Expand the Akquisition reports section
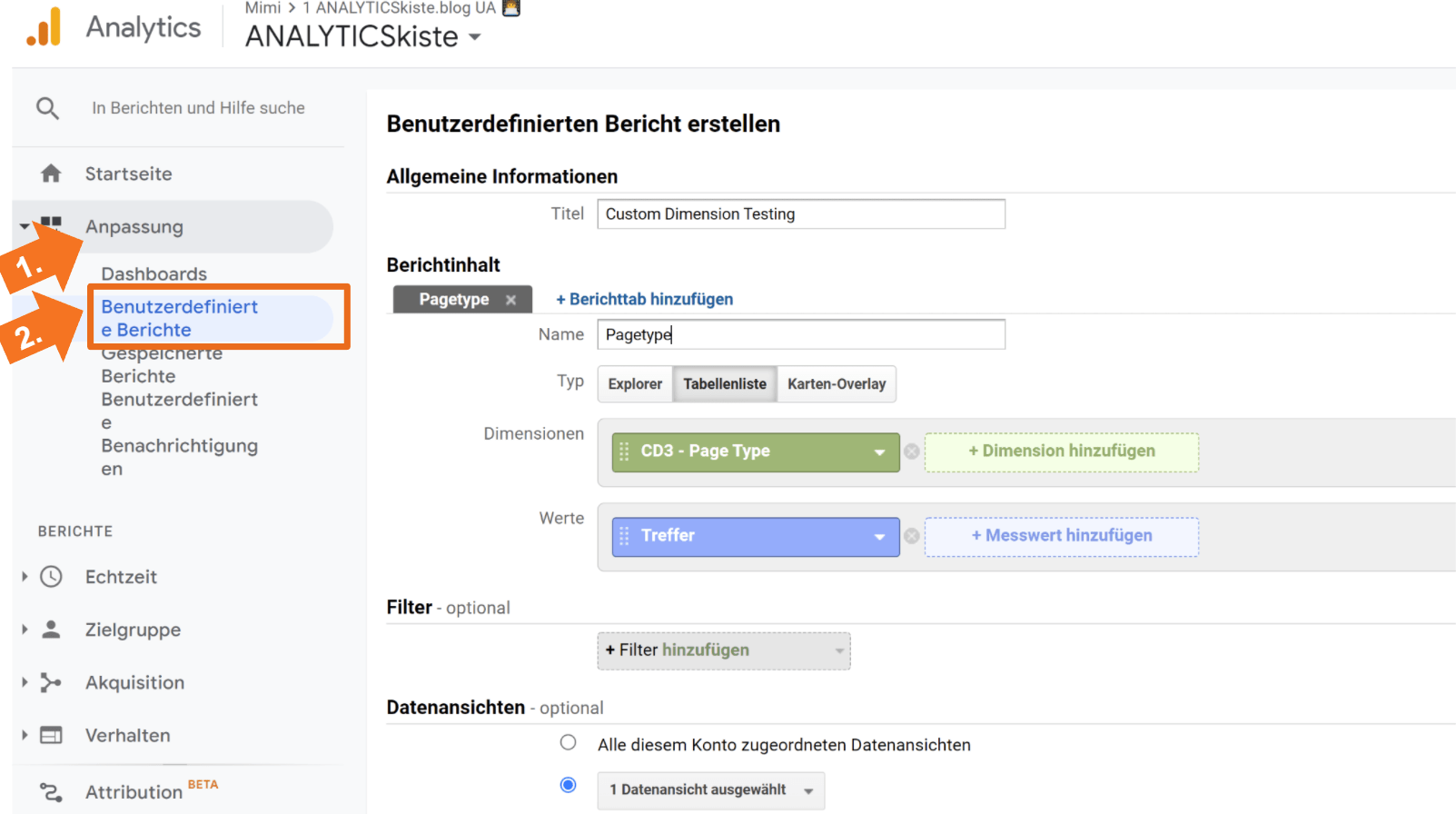1456x814 pixels. [25, 681]
